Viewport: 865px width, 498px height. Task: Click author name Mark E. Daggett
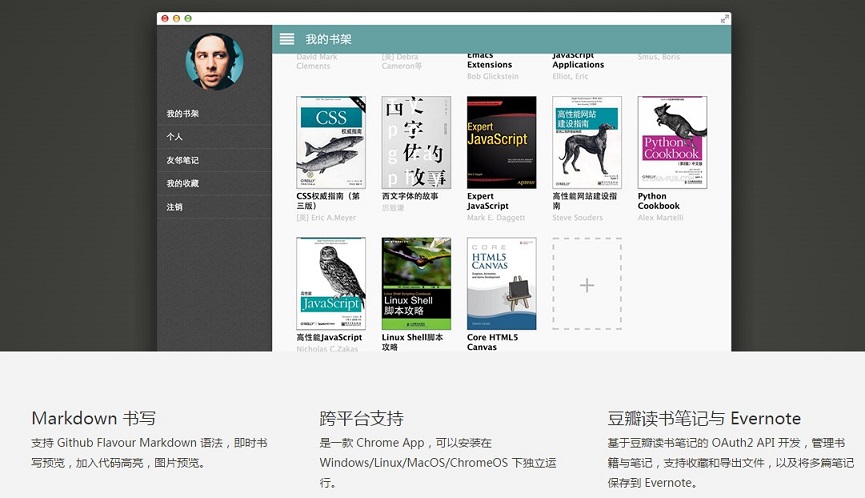tap(496, 218)
